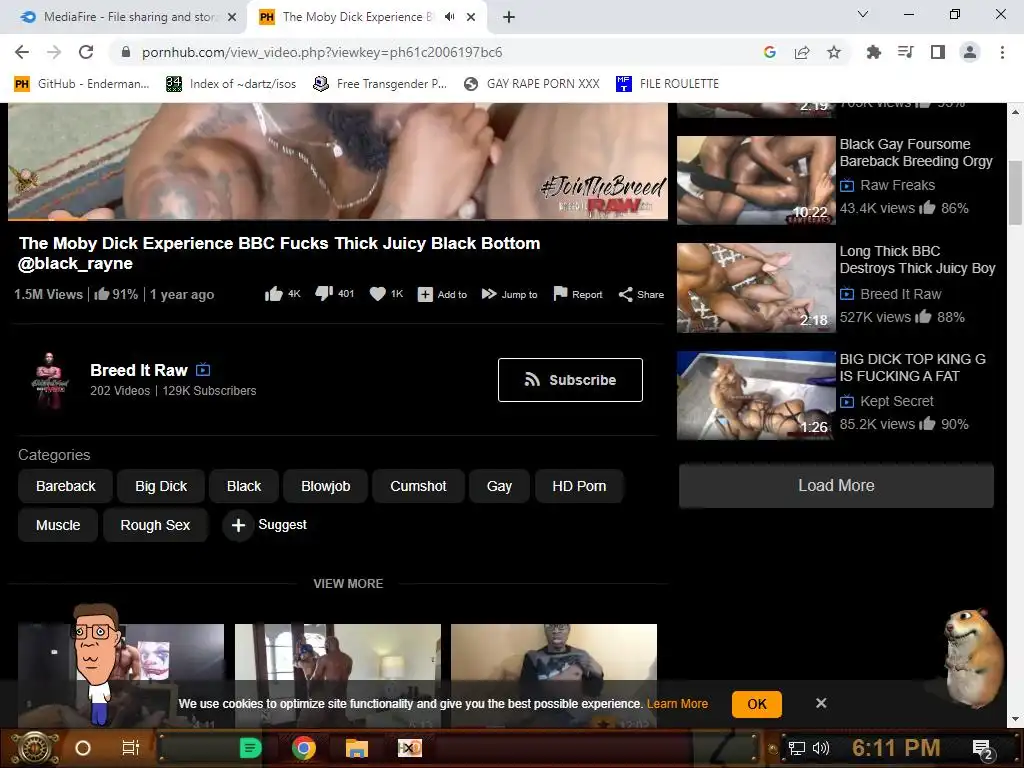Close the MediaFire tab
The height and width of the screenshot is (768, 1024).
click(232, 18)
